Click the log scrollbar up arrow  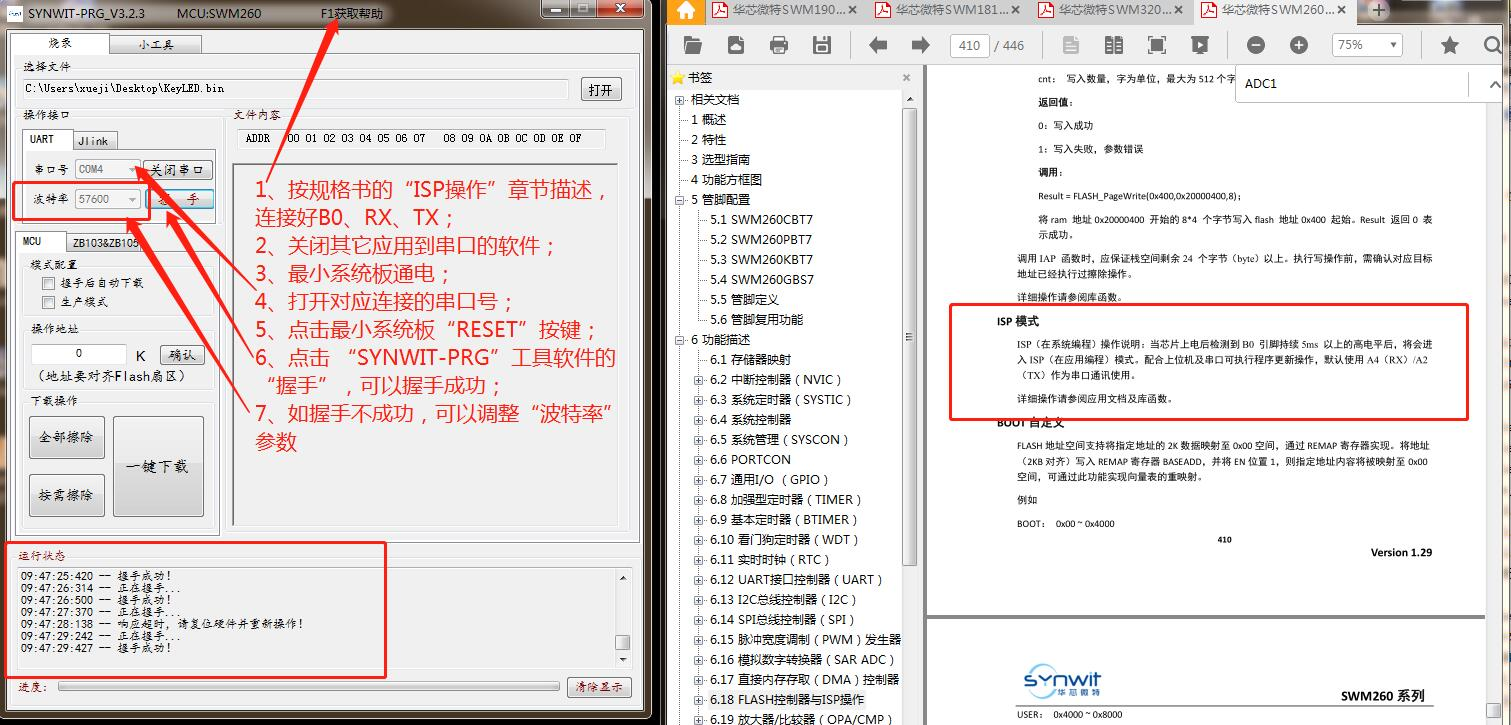click(623, 577)
